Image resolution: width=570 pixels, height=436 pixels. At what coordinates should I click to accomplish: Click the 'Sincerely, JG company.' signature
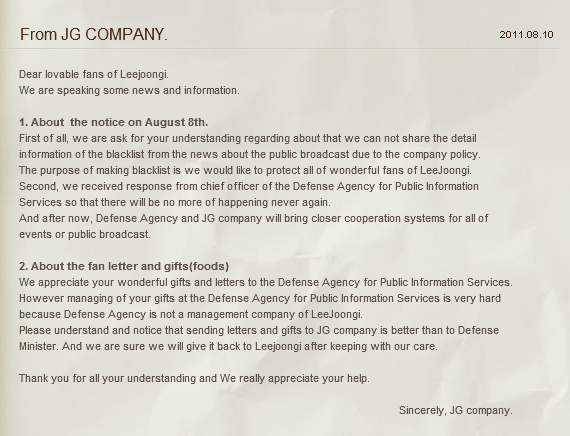coord(456,411)
